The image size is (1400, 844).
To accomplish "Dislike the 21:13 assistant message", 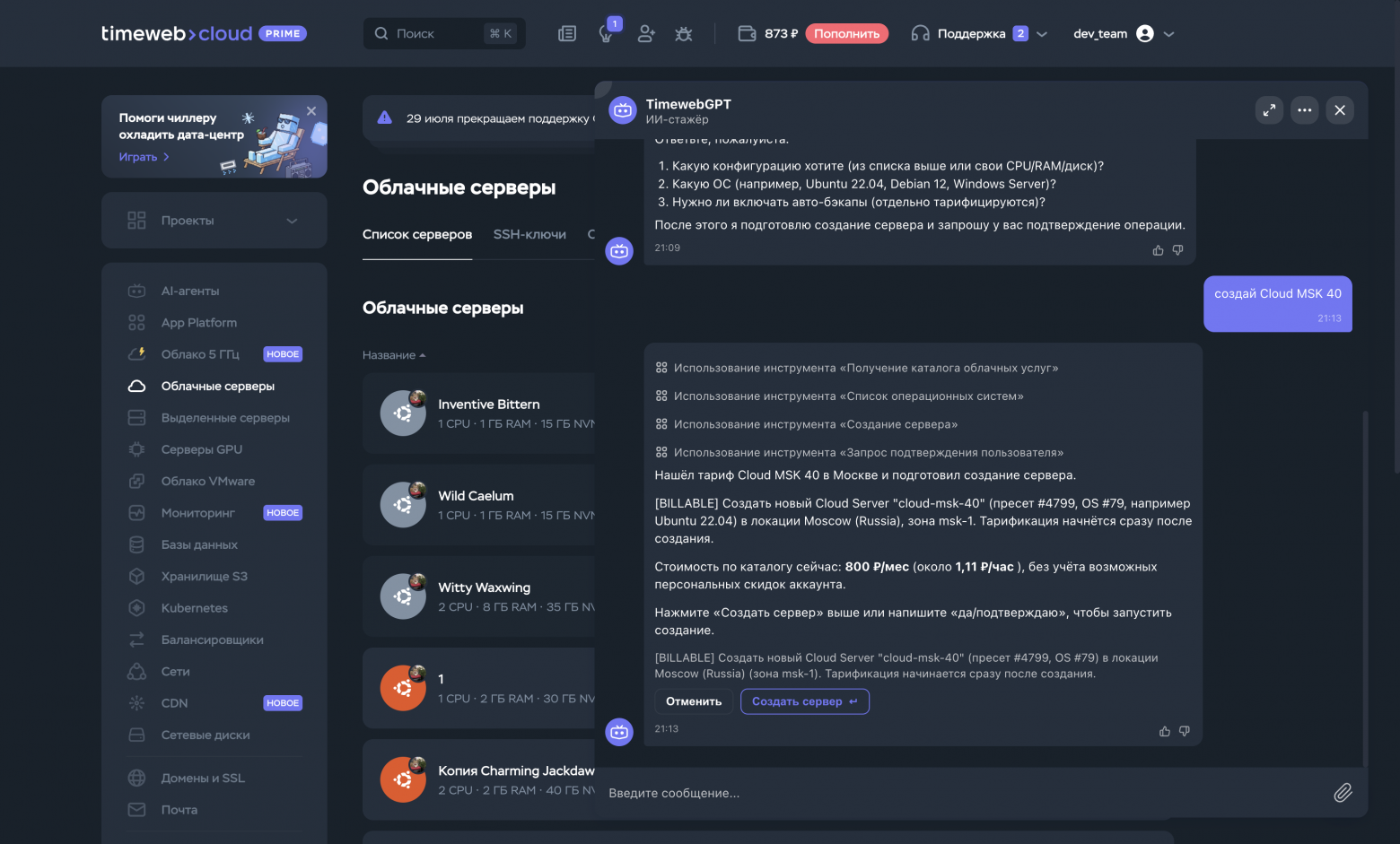I will tap(1185, 731).
